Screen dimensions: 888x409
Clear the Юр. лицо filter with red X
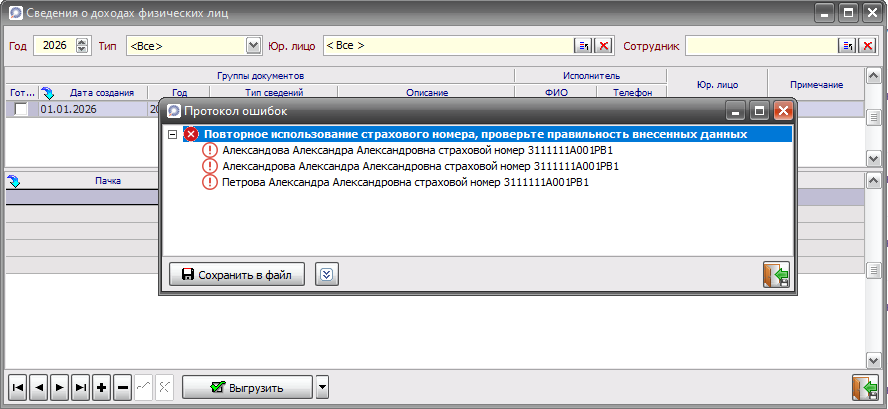pos(603,46)
